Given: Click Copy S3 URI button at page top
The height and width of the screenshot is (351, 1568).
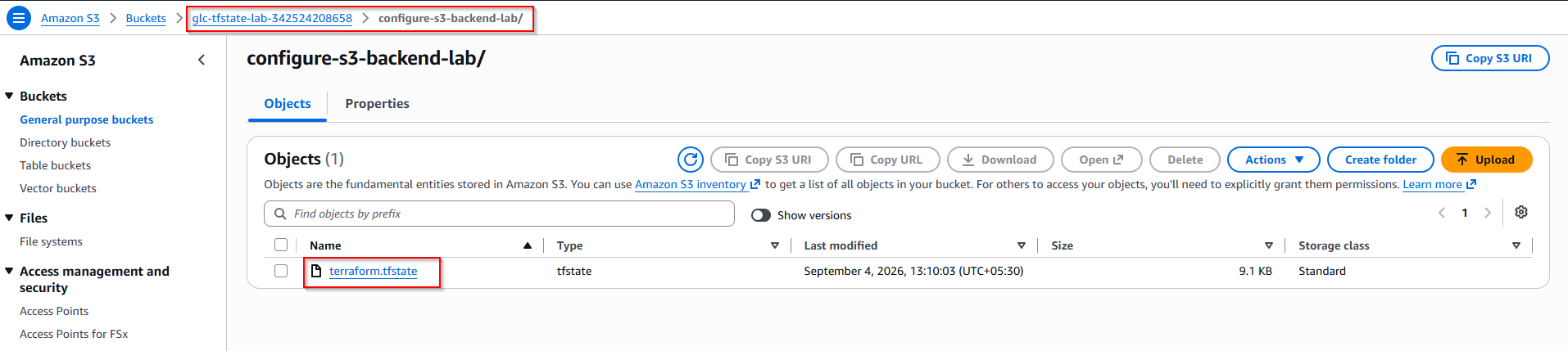Looking at the screenshot, I should pos(1490,58).
